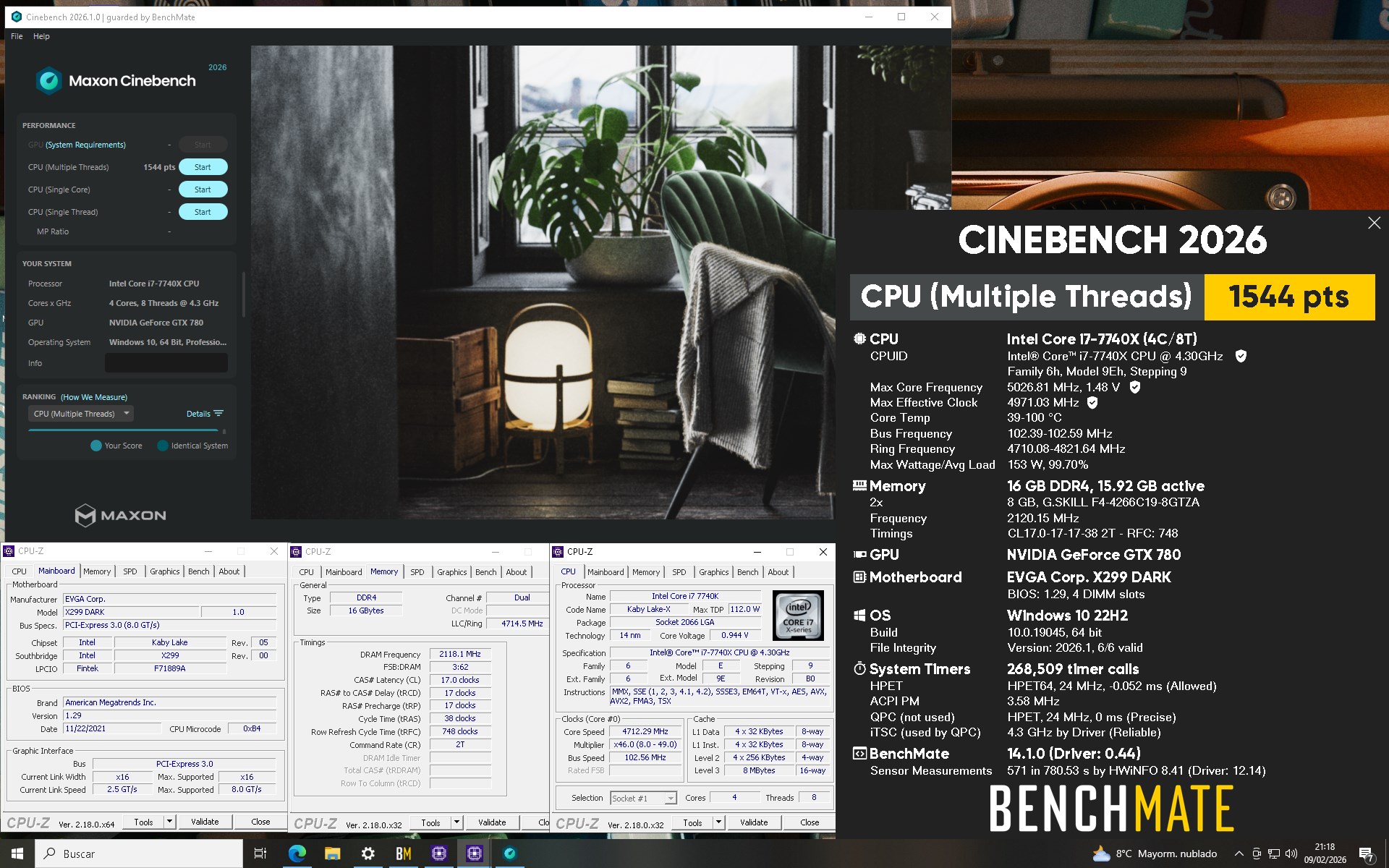Viewport: 1389px width, 868px height.
Task: Open BenchMate from the taskbar
Action: (403, 854)
